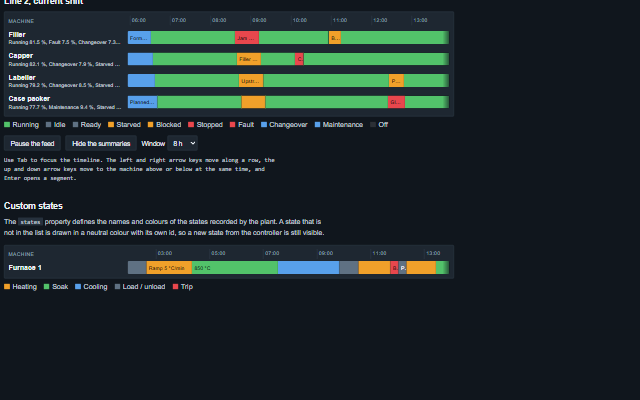Click the Changeover legend swatch
Image resolution: width=640 pixels, height=400 pixels.
264,124
